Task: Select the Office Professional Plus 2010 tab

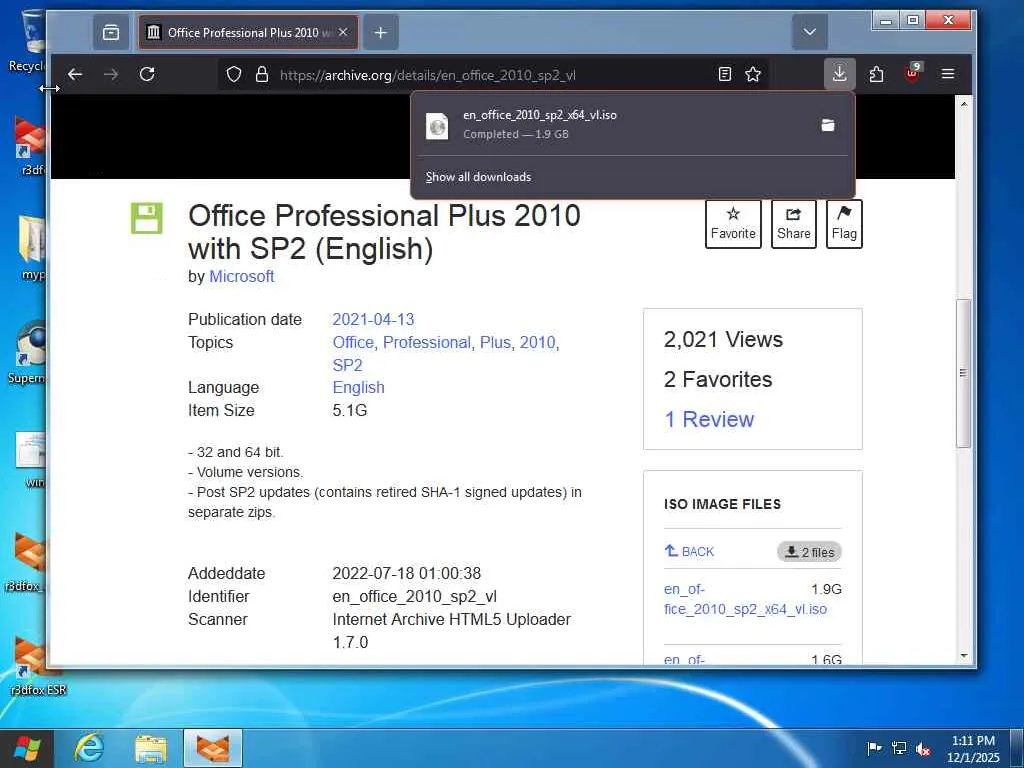Action: [248, 32]
